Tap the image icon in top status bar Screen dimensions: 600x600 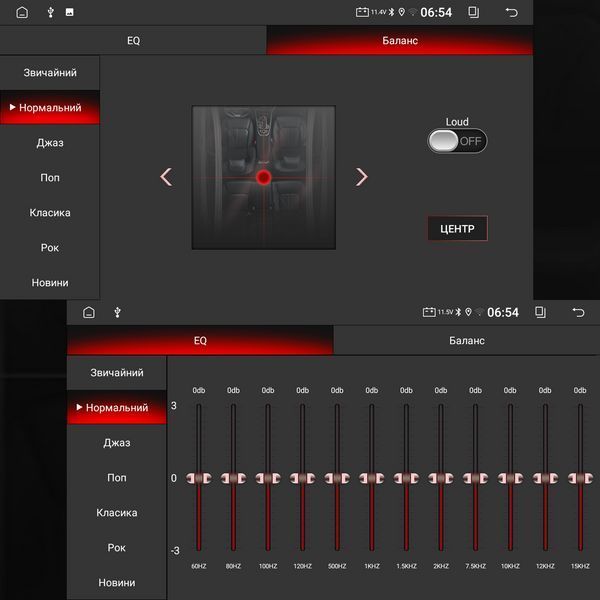click(x=70, y=12)
